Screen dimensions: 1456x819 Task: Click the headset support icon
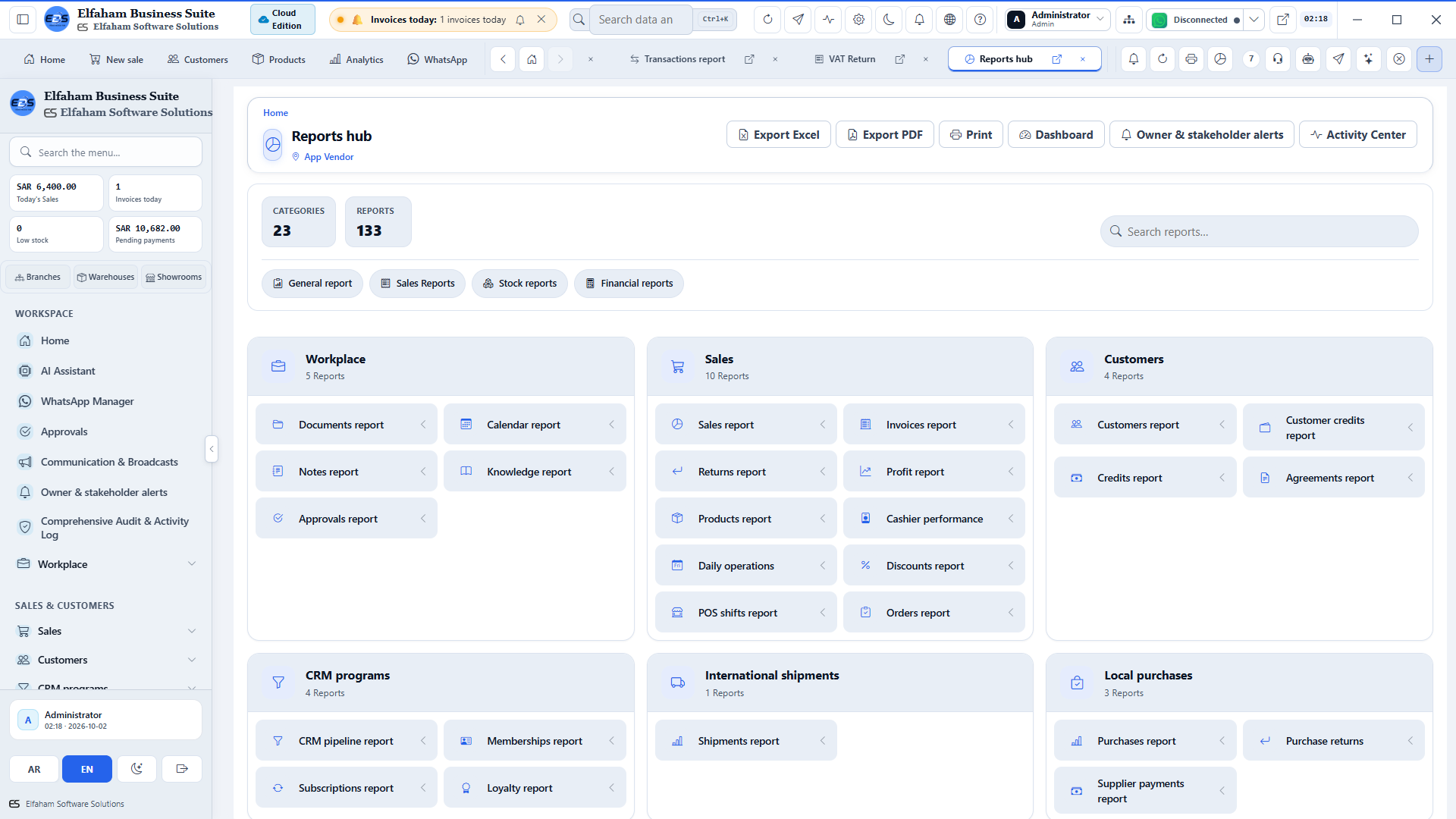pos(1279,59)
